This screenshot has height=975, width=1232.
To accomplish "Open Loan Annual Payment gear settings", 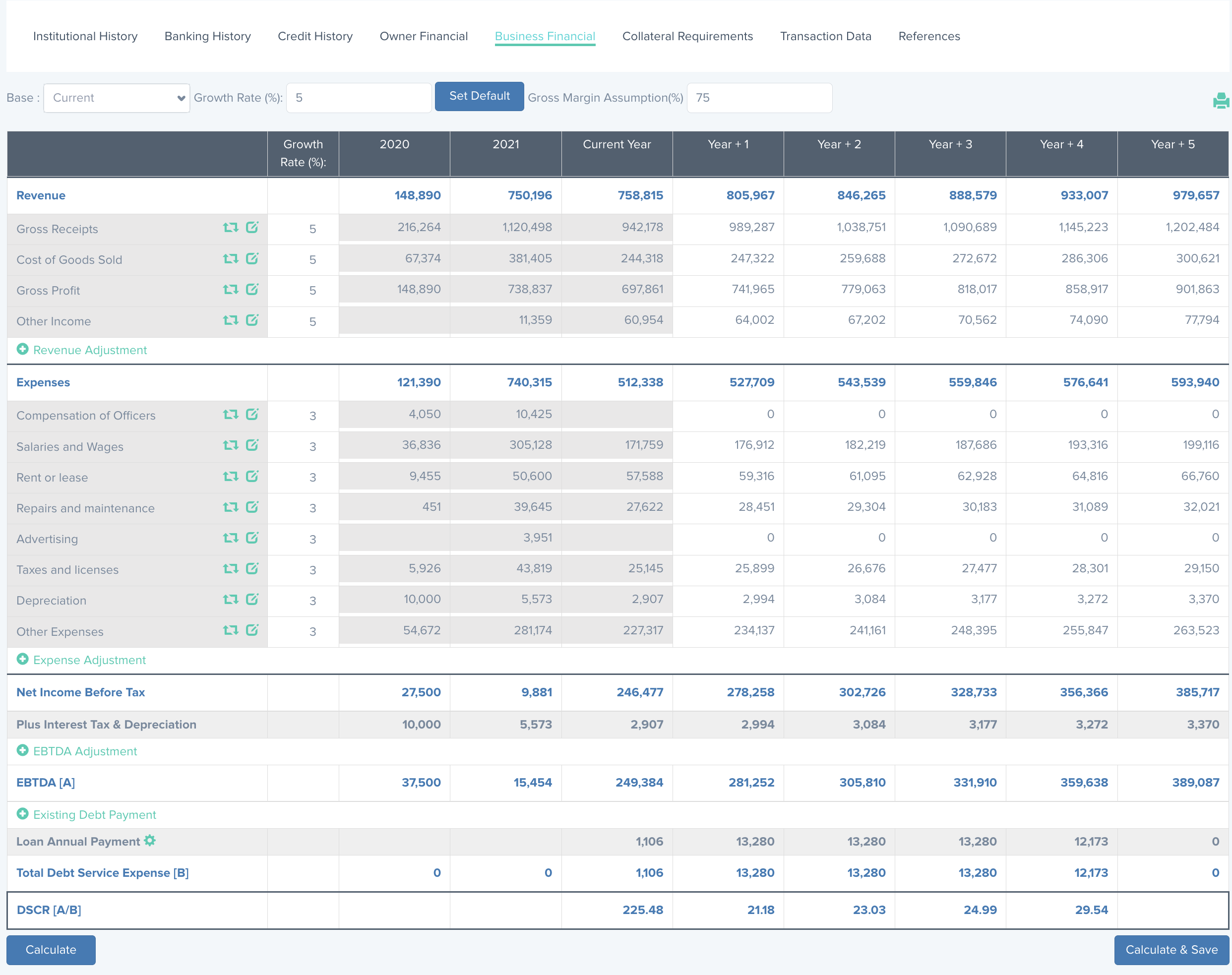I will (x=150, y=841).
